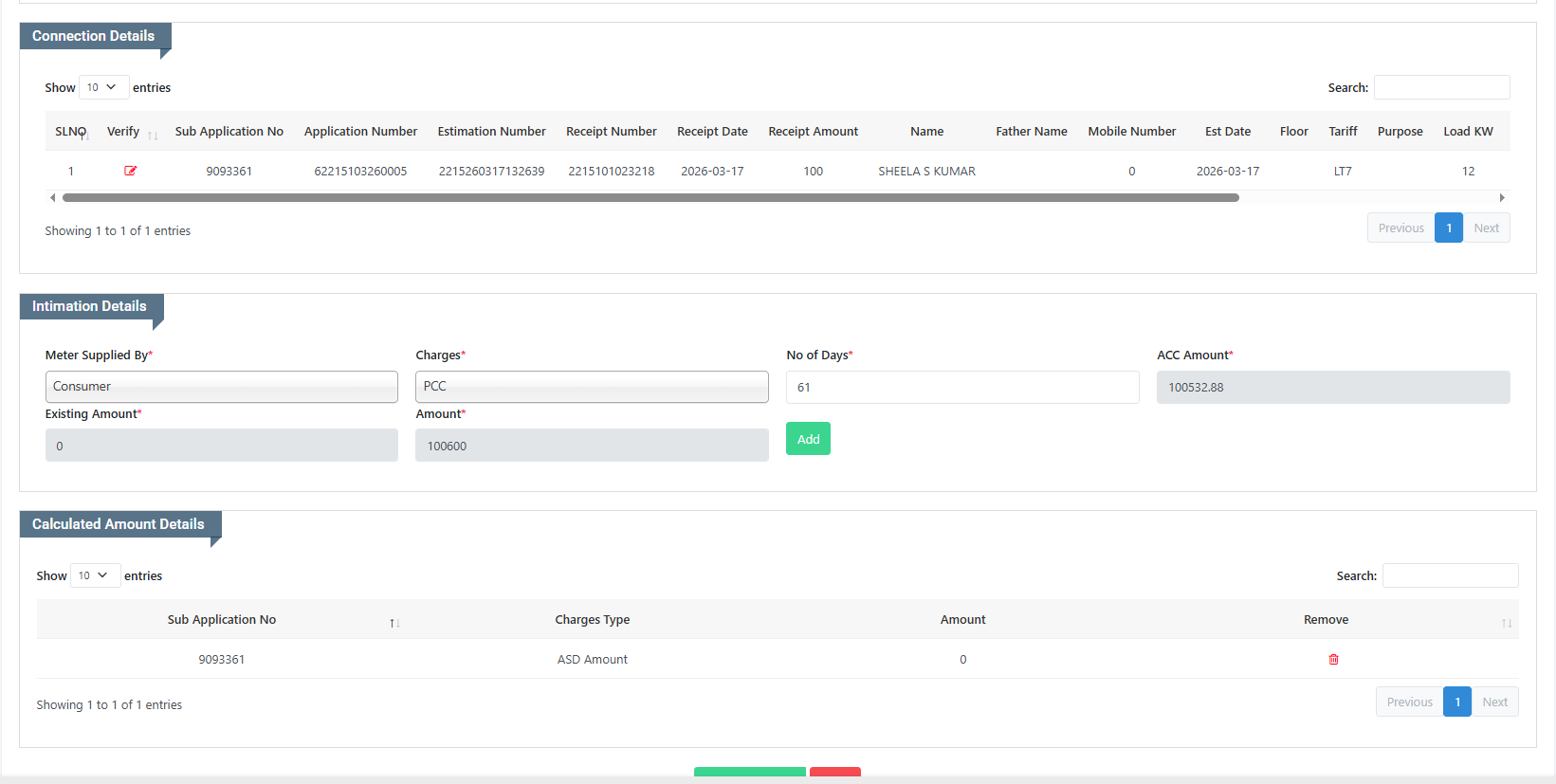Sort Sub Application No column in Calculated table
Screen dimensions: 1556x784
tap(394, 623)
